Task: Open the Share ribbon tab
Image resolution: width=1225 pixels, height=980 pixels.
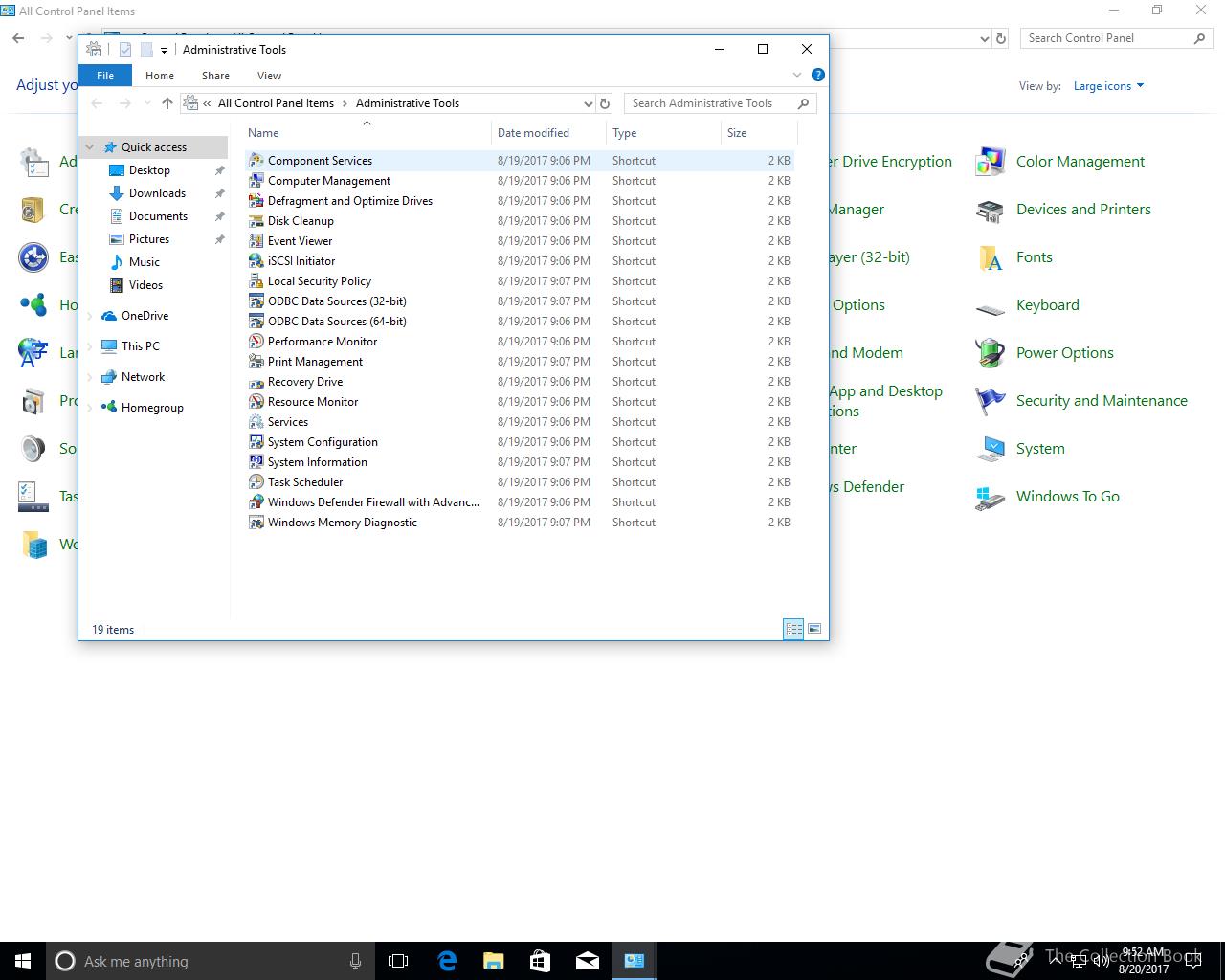Action: tap(215, 76)
